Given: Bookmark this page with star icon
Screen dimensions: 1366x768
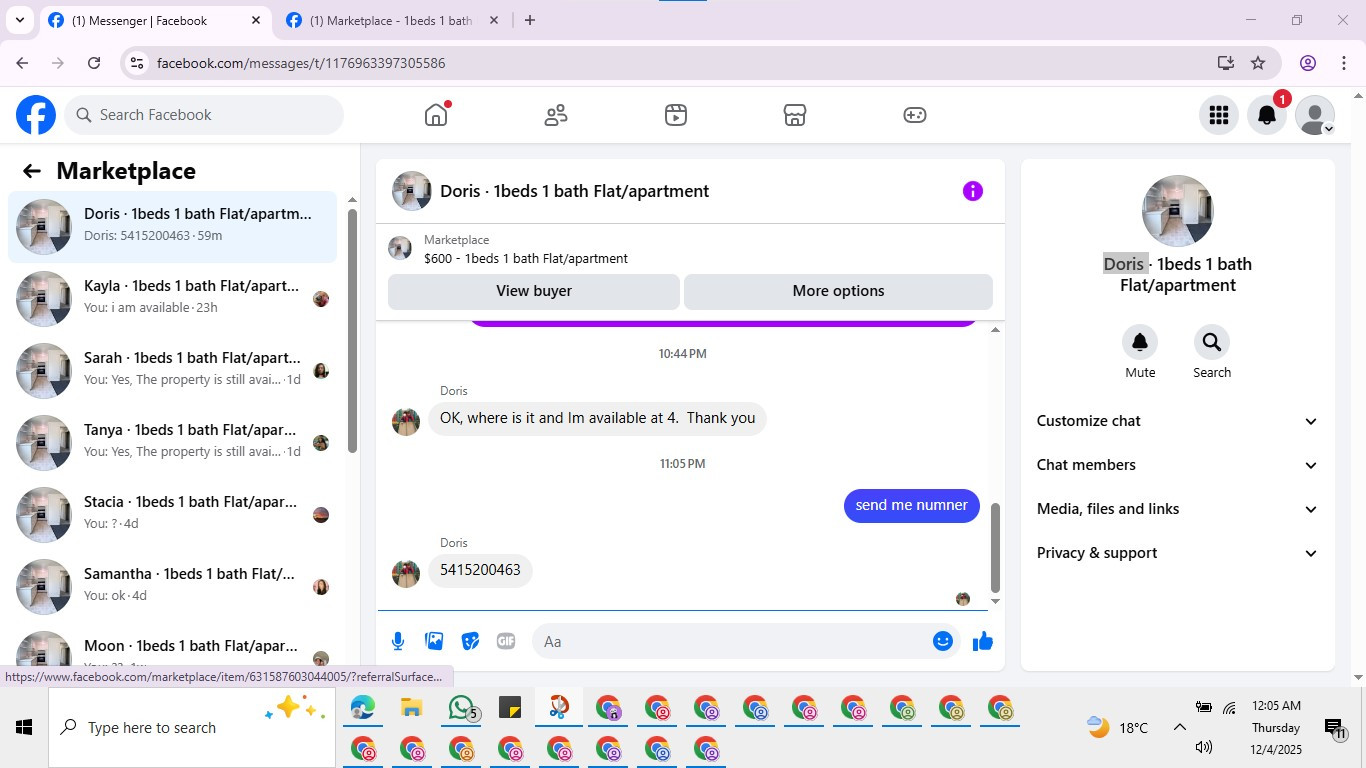Looking at the screenshot, I should (1258, 63).
